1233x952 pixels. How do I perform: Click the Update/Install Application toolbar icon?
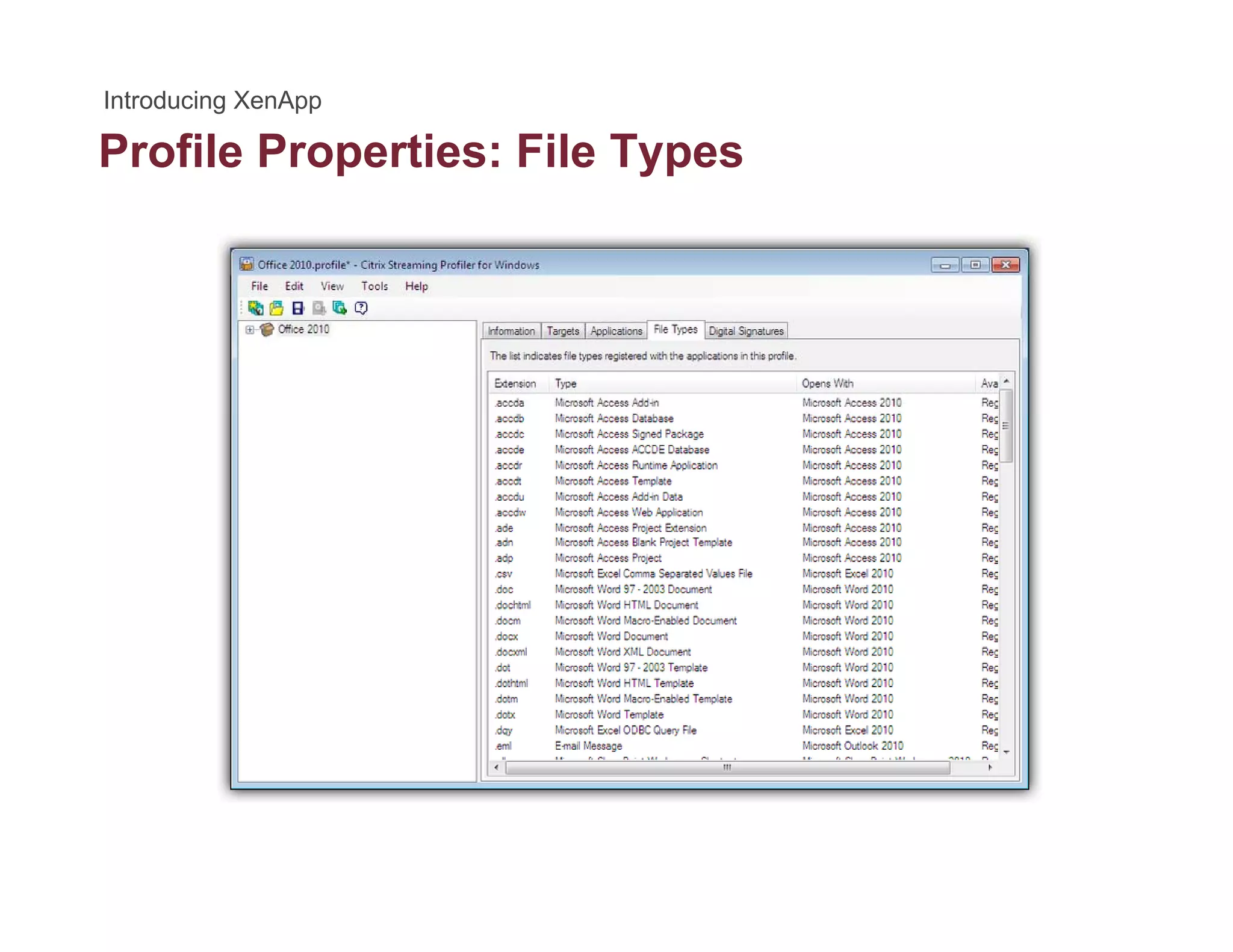coord(340,308)
